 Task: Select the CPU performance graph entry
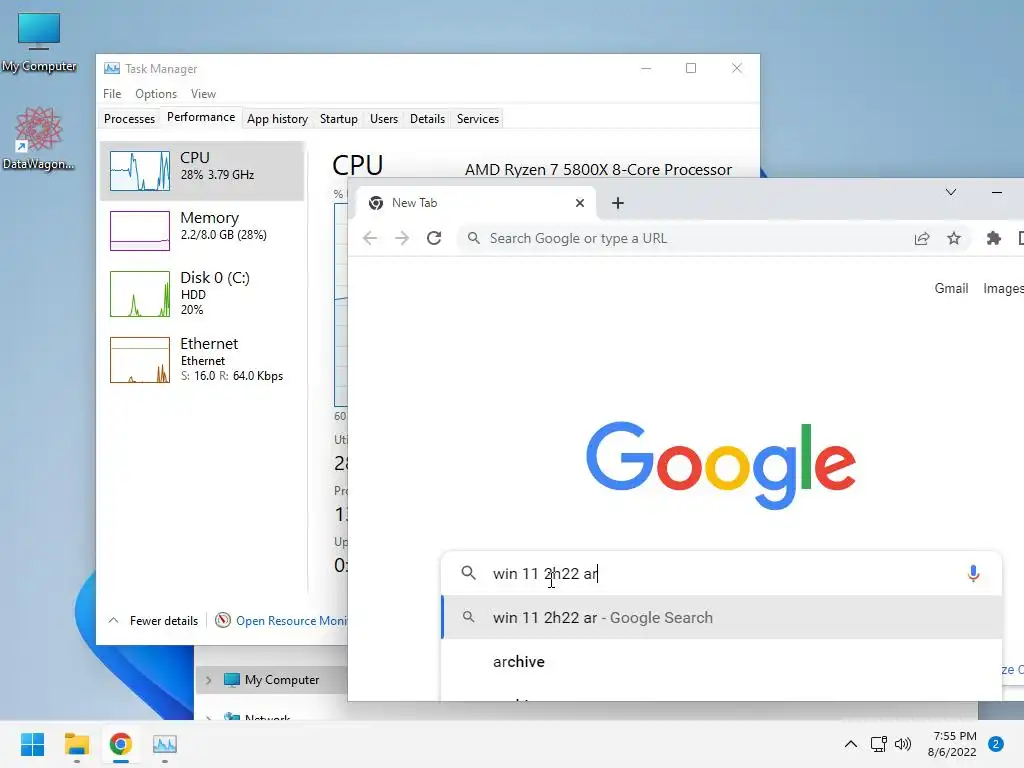(202, 170)
